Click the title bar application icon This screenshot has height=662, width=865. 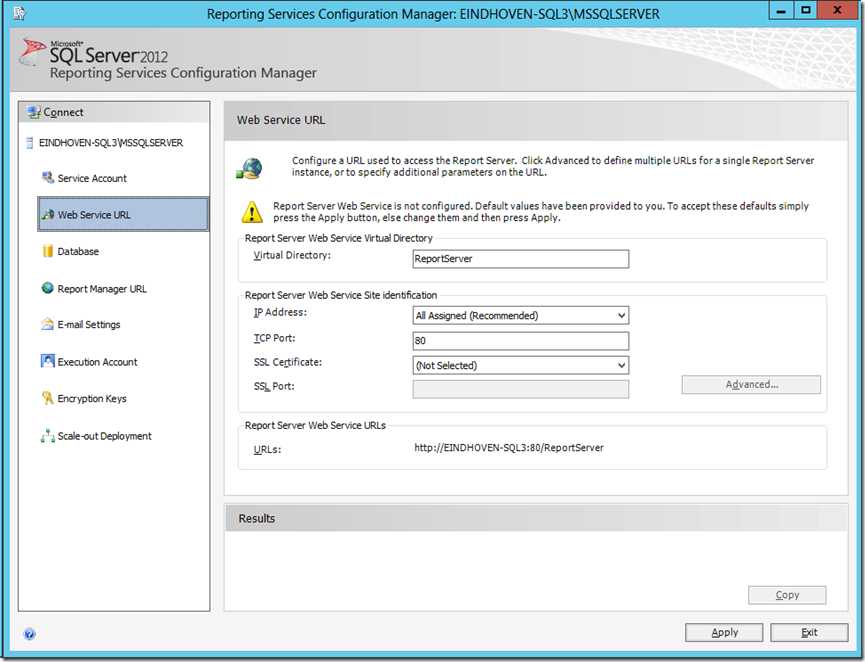click(19, 12)
